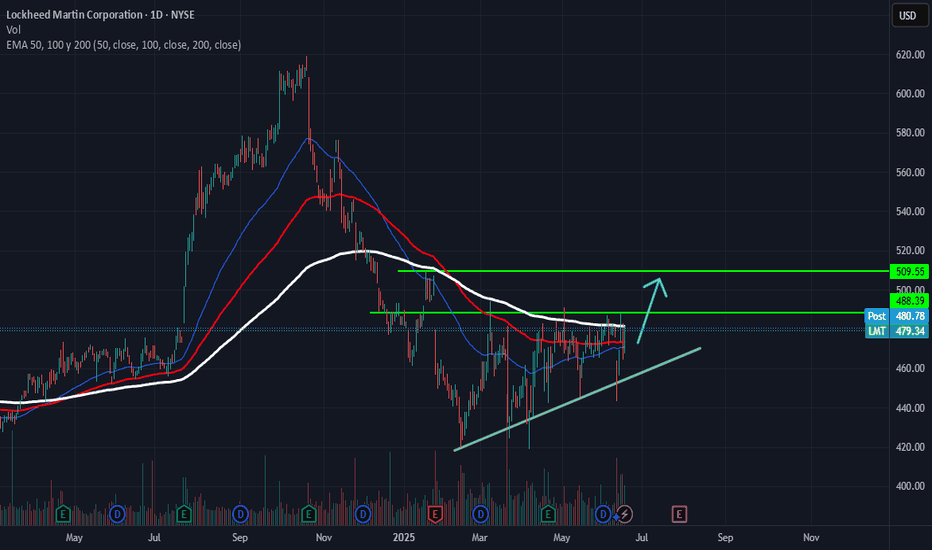Viewport: 932px width, 550px height.
Task: Click the 420.00 price axis label
Action: (910, 447)
